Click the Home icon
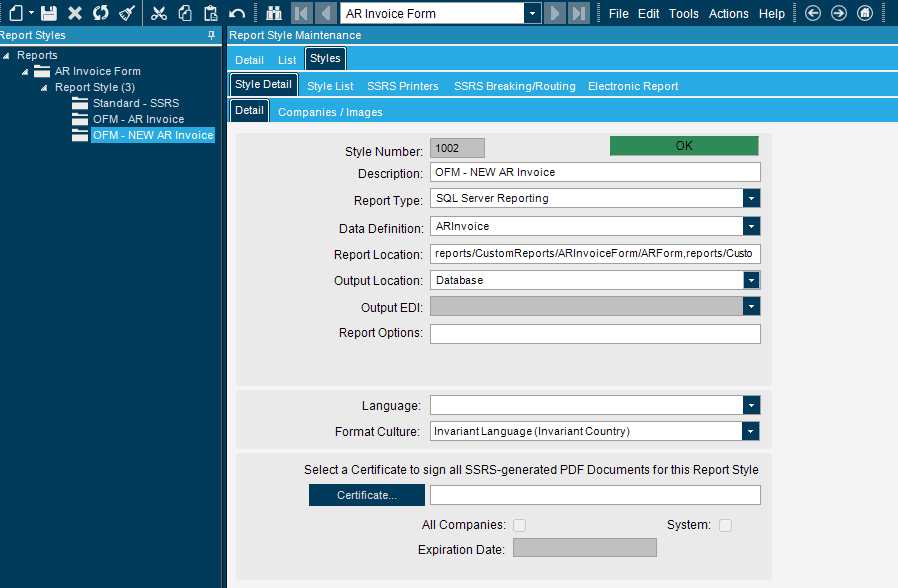898x588 pixels. [x=865, y=13]
